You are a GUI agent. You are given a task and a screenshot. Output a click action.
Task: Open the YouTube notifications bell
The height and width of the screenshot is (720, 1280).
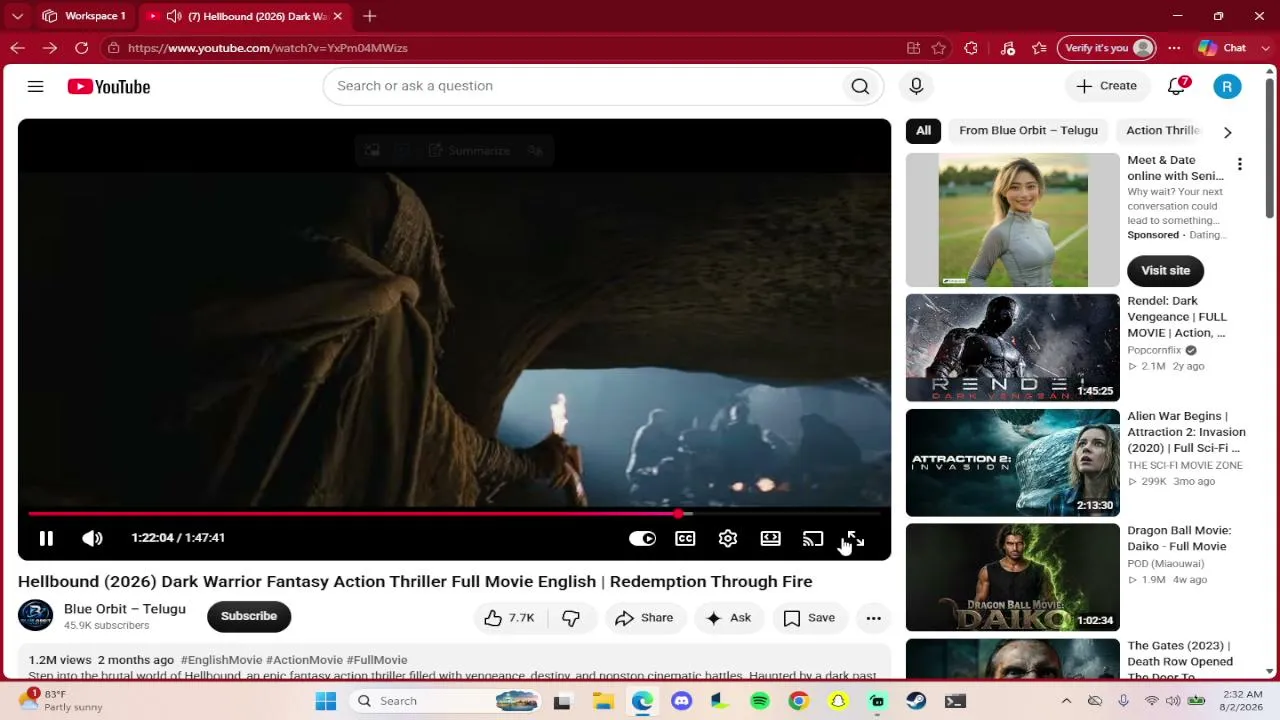pos(1177,86)
